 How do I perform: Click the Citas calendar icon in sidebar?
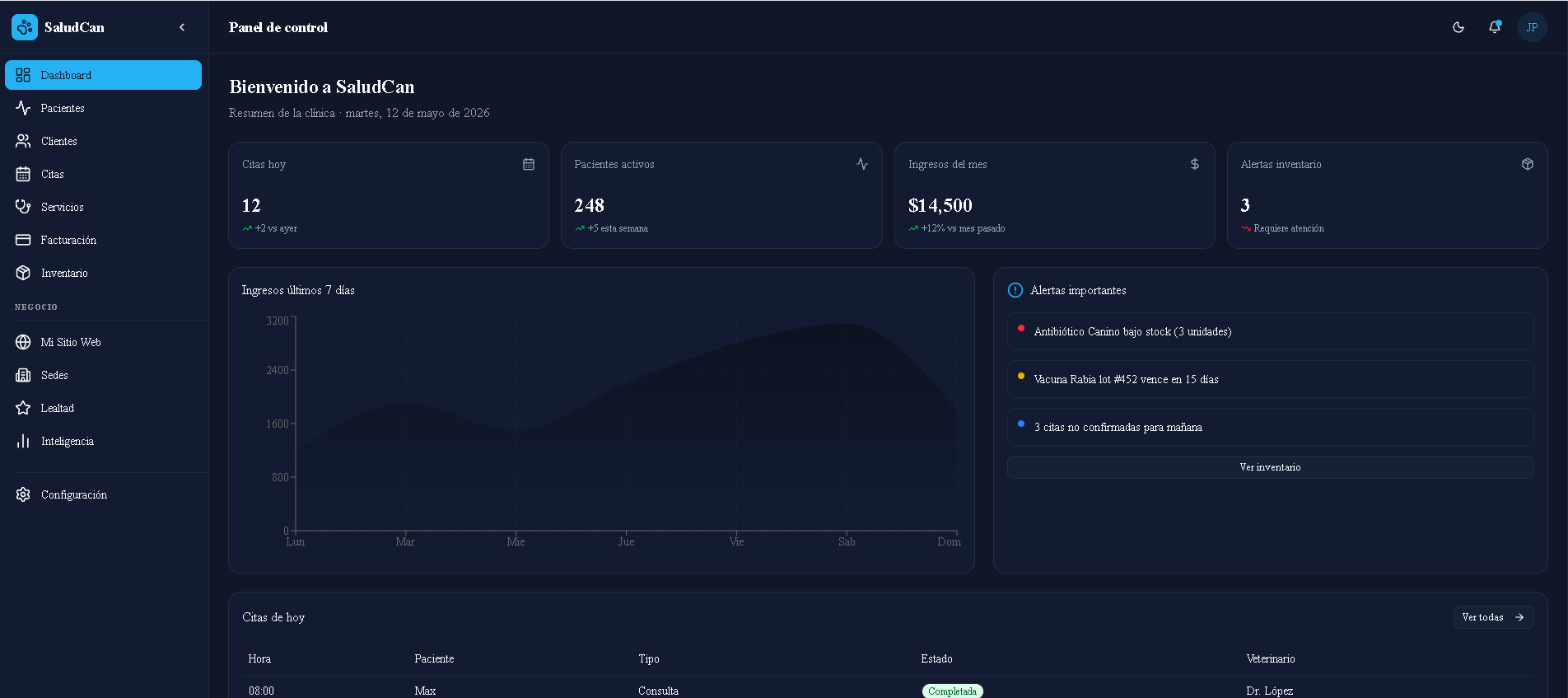tap(23, 174)
